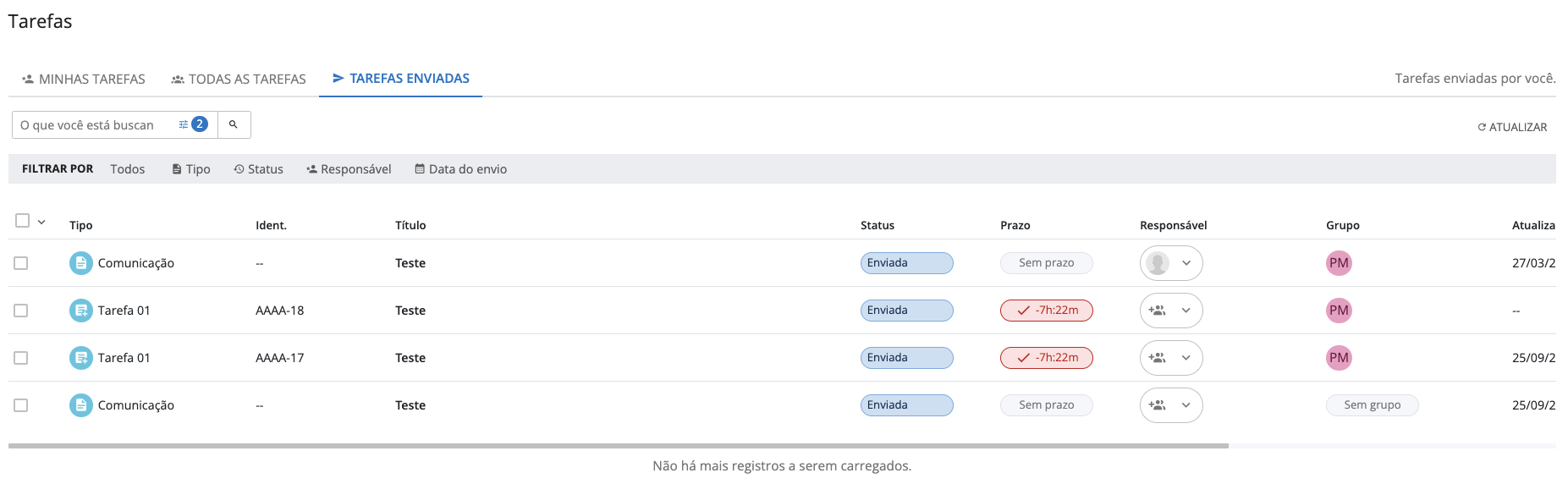Toggle the select-all checkbox in the table header
The height and width of the screenshot is (484, 1568).
tap(23, 221)
